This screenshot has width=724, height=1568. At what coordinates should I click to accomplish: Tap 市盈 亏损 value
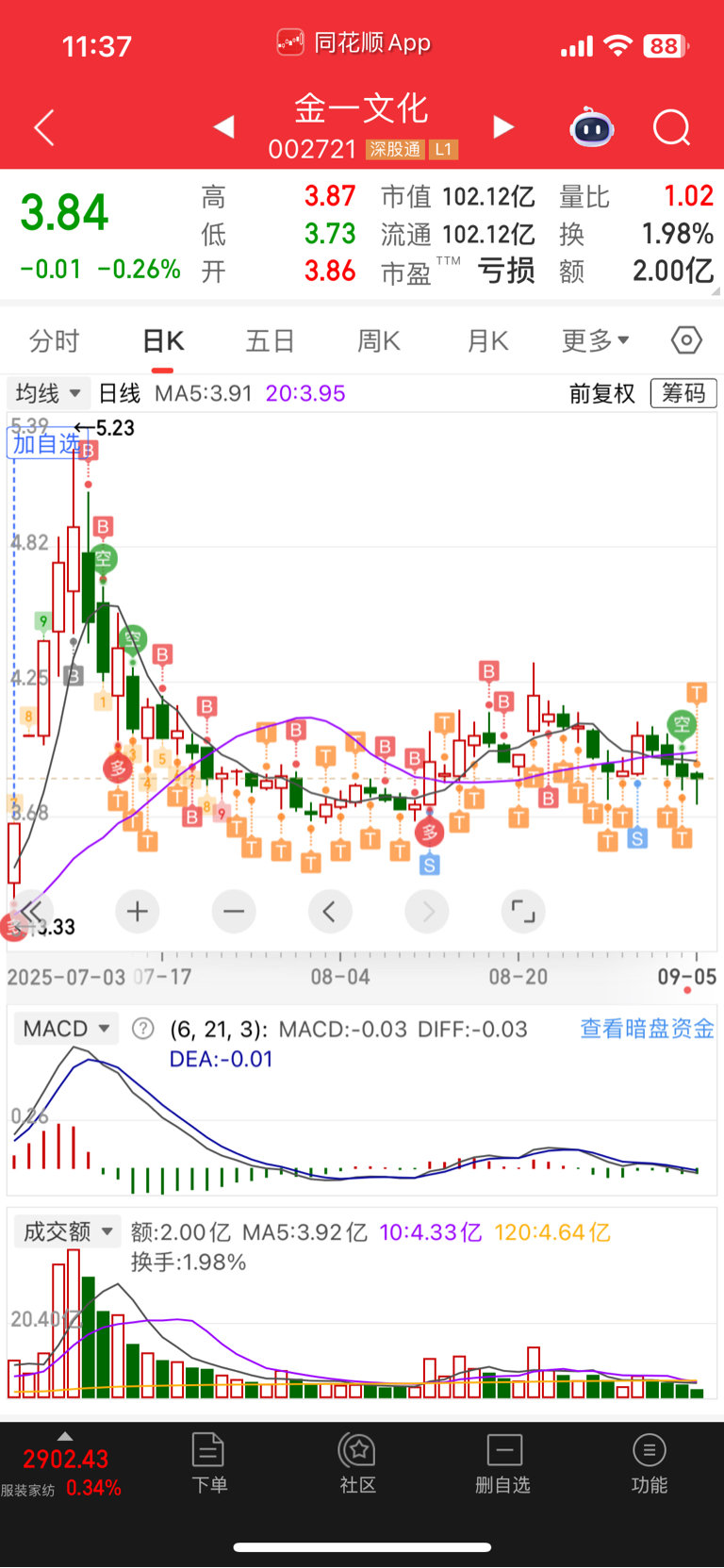(x=506, y=271)
